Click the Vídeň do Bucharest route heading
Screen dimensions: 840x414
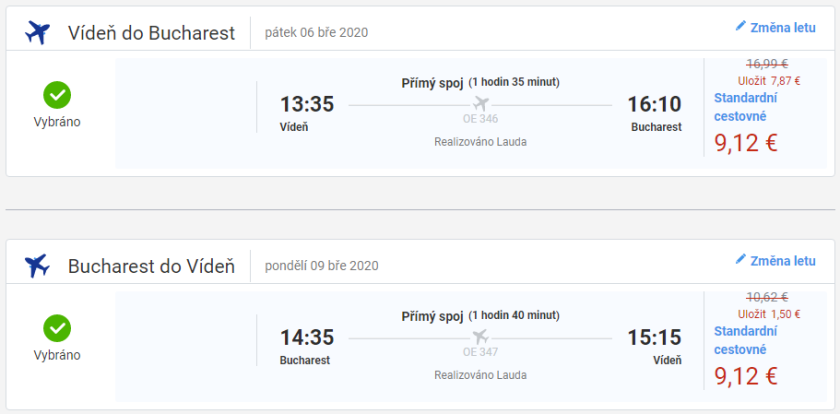151,33
